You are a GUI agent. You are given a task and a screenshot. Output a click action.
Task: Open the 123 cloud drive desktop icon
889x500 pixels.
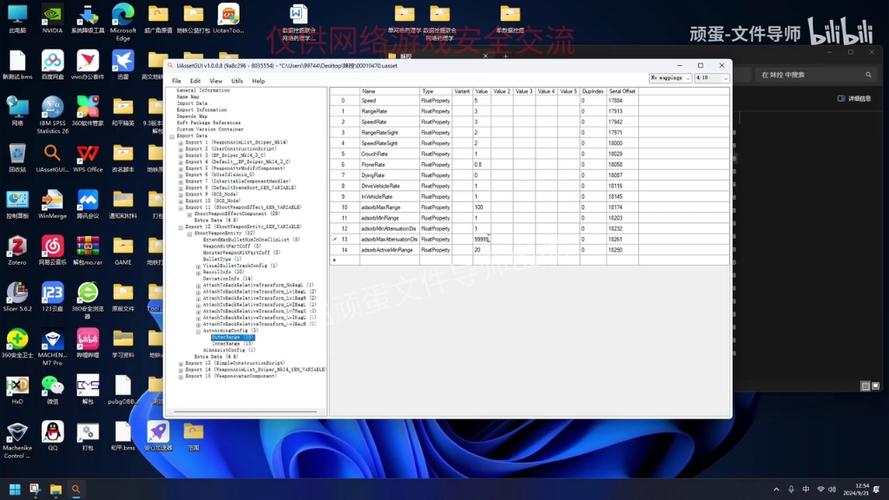(52, 298)
